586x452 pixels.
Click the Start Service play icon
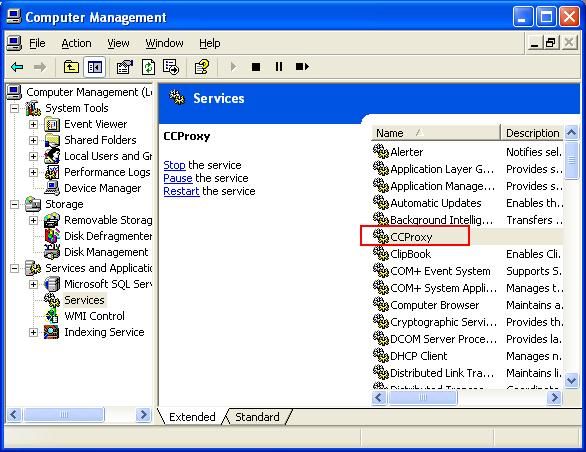point(233,67)
